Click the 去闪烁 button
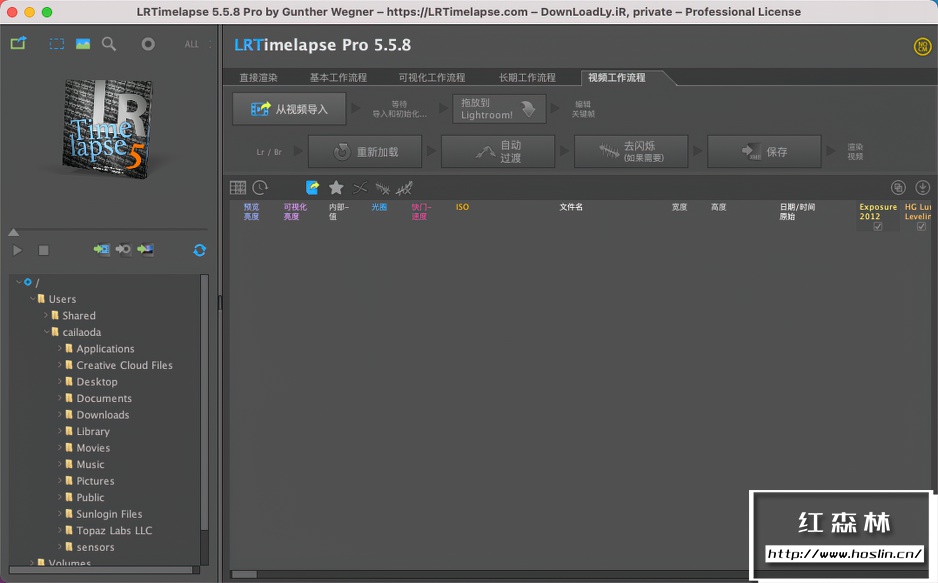 tap(631, 152)
